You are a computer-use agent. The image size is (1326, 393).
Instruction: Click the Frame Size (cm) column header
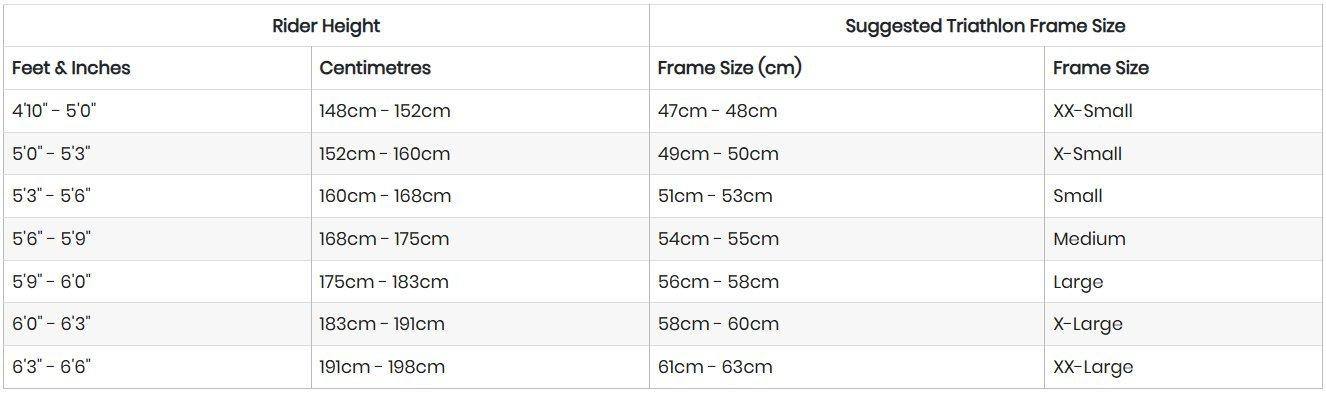(847, 68)
